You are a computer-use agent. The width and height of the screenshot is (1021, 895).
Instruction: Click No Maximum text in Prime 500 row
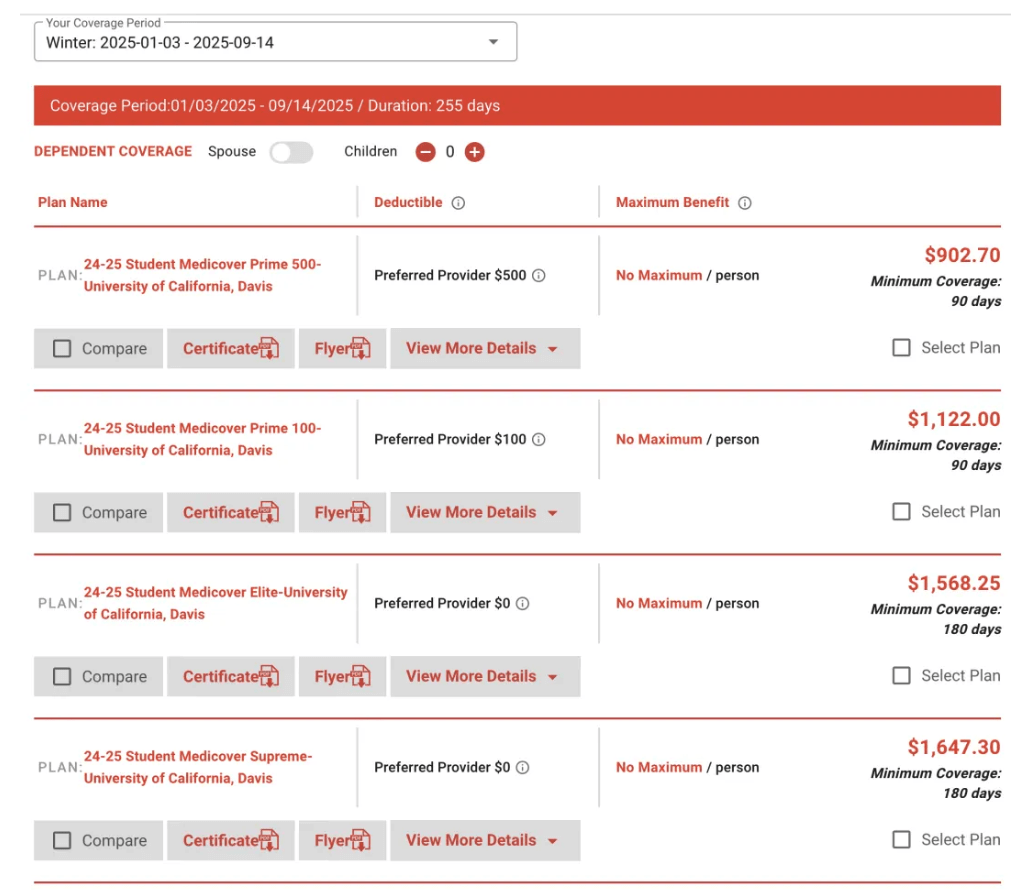point(659,276)
